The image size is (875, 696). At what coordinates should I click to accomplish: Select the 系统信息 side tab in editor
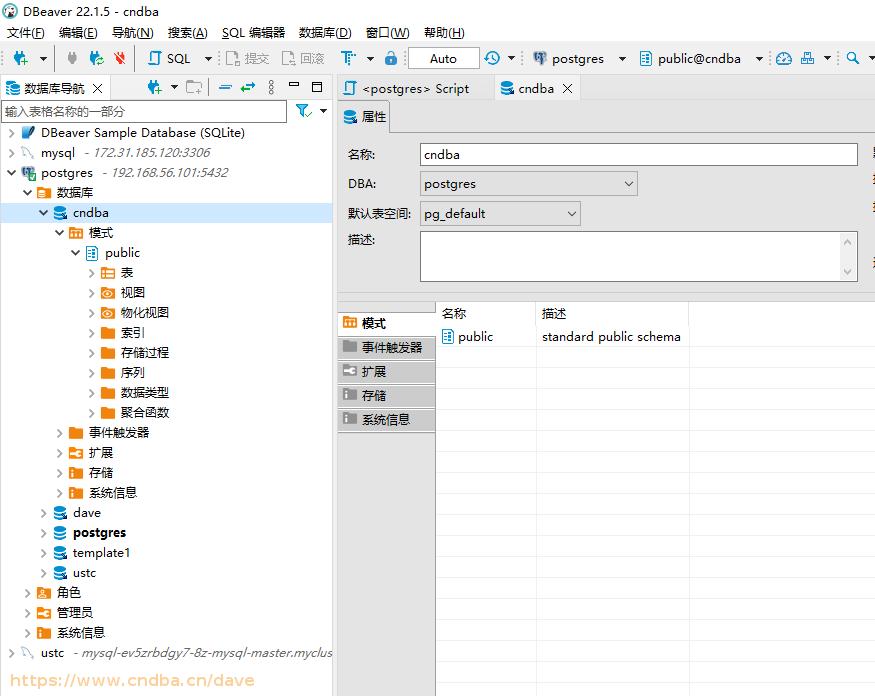coord(386,419)
